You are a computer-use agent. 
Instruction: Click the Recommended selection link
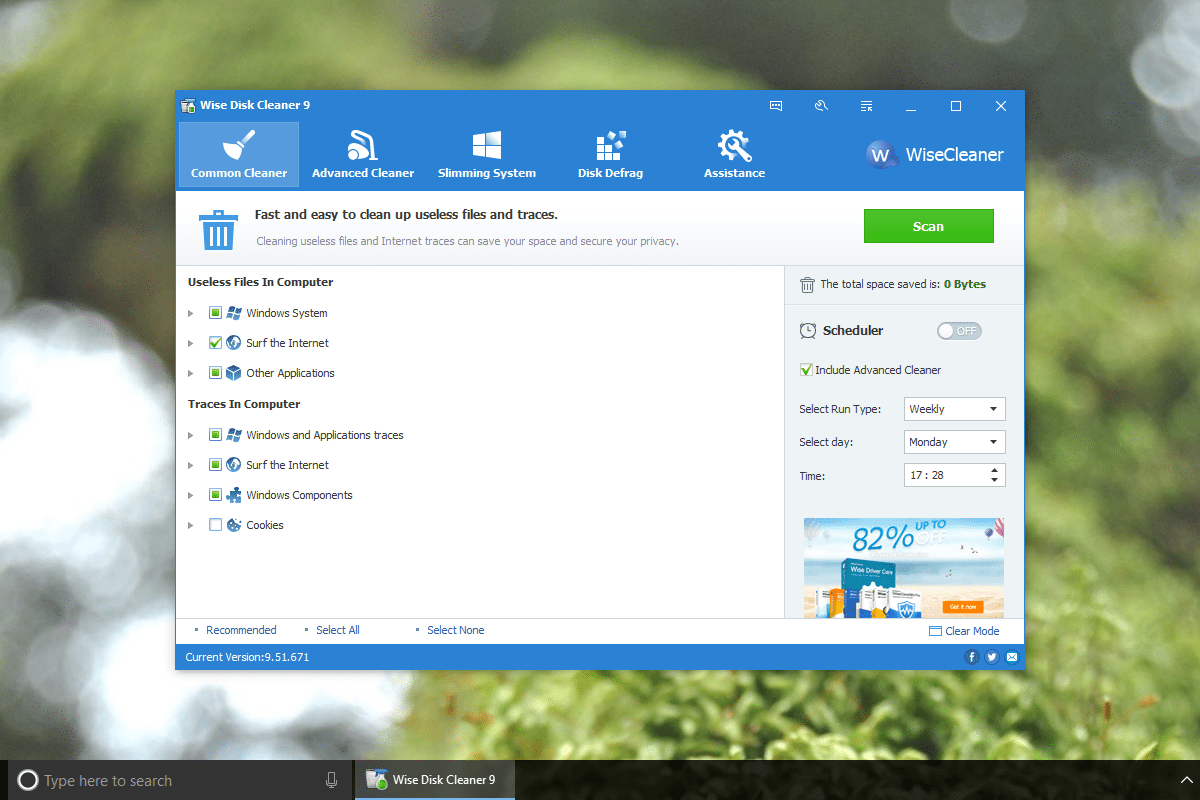[x=241, y=630]
